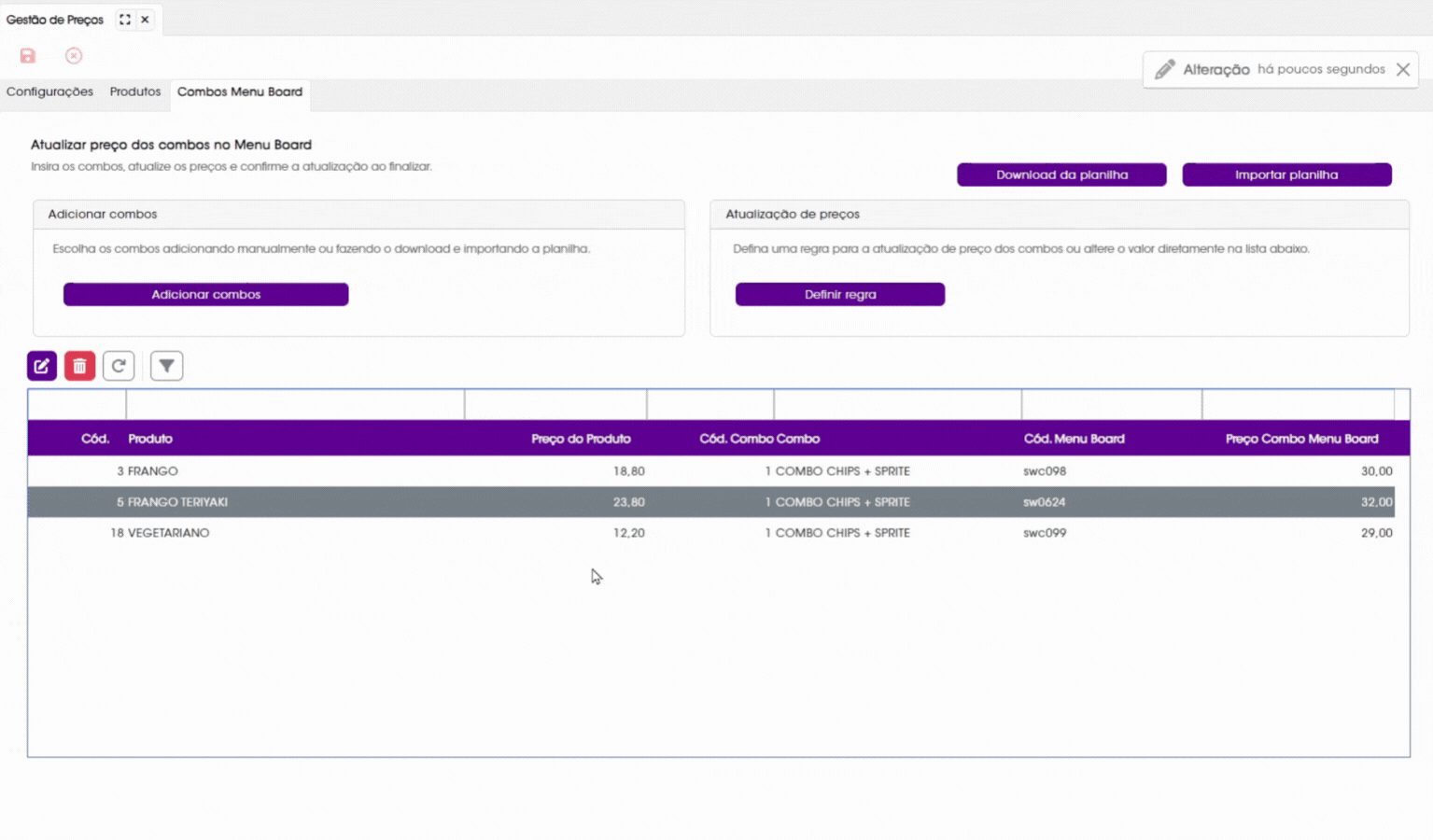Sort by Cód. Menu Board column header

pyautogui.click(x=1074, y=439)
